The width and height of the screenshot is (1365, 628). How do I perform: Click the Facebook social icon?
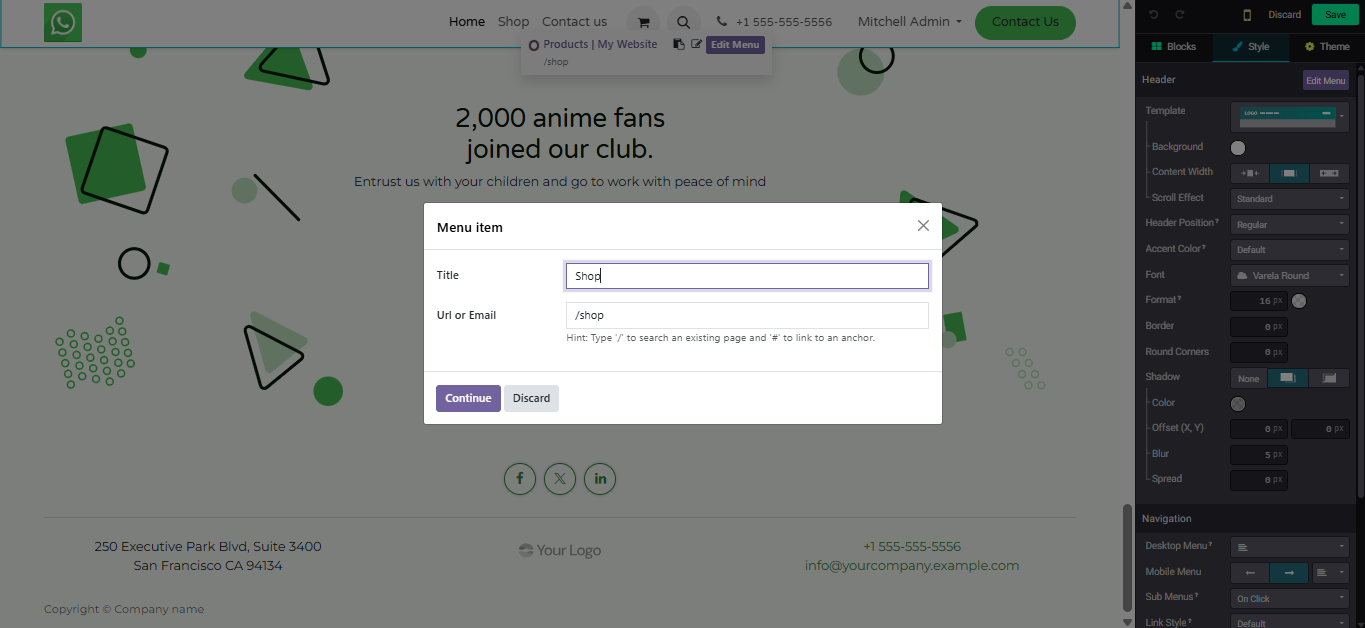(x=520, y=479)
